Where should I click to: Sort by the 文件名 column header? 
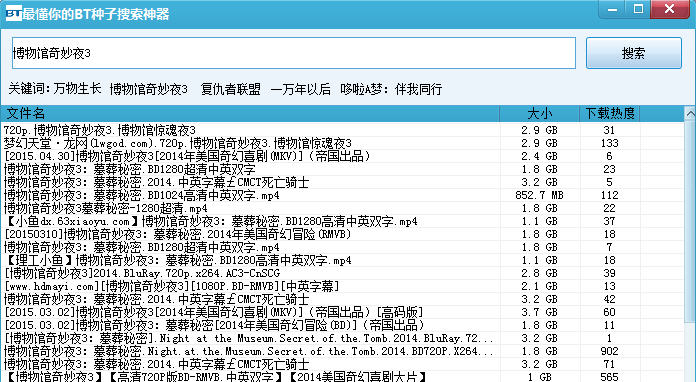[250, 114]
